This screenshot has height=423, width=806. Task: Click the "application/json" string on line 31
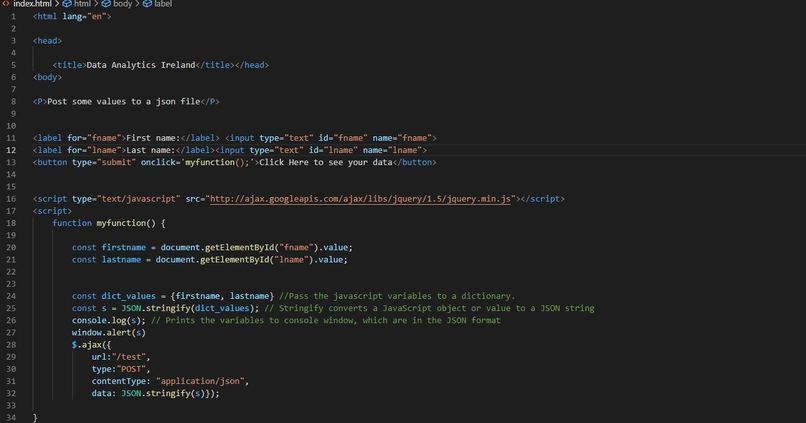pos(200,381)
